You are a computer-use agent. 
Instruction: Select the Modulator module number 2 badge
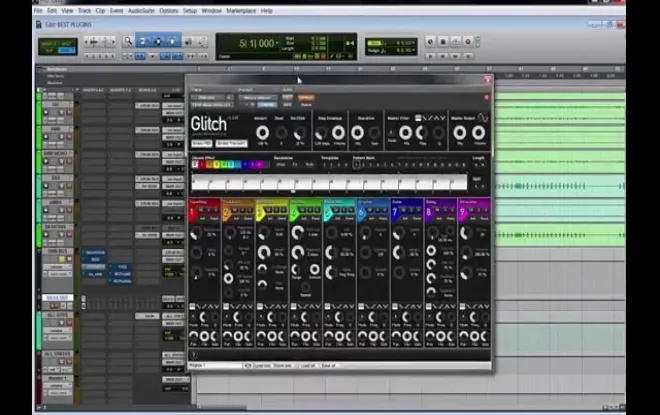(x=226, y=213)
